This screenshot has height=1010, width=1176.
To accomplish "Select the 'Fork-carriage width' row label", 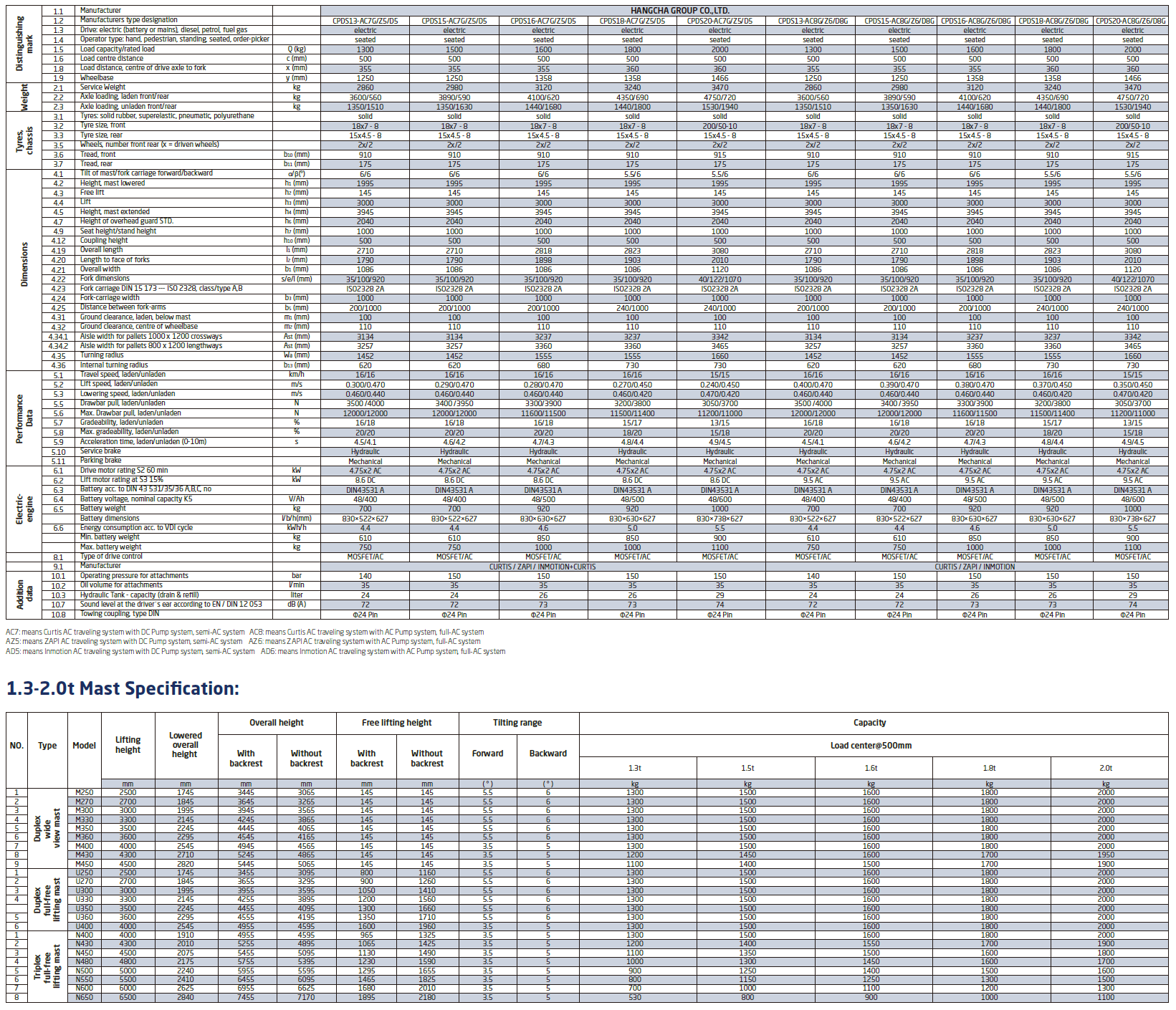I will click(110, 298).
